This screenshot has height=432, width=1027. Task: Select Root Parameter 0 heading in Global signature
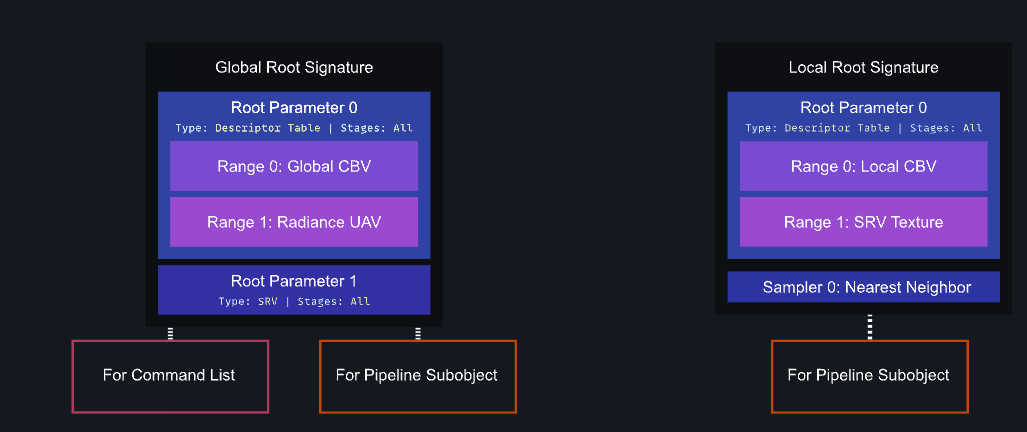pos(294,108)
